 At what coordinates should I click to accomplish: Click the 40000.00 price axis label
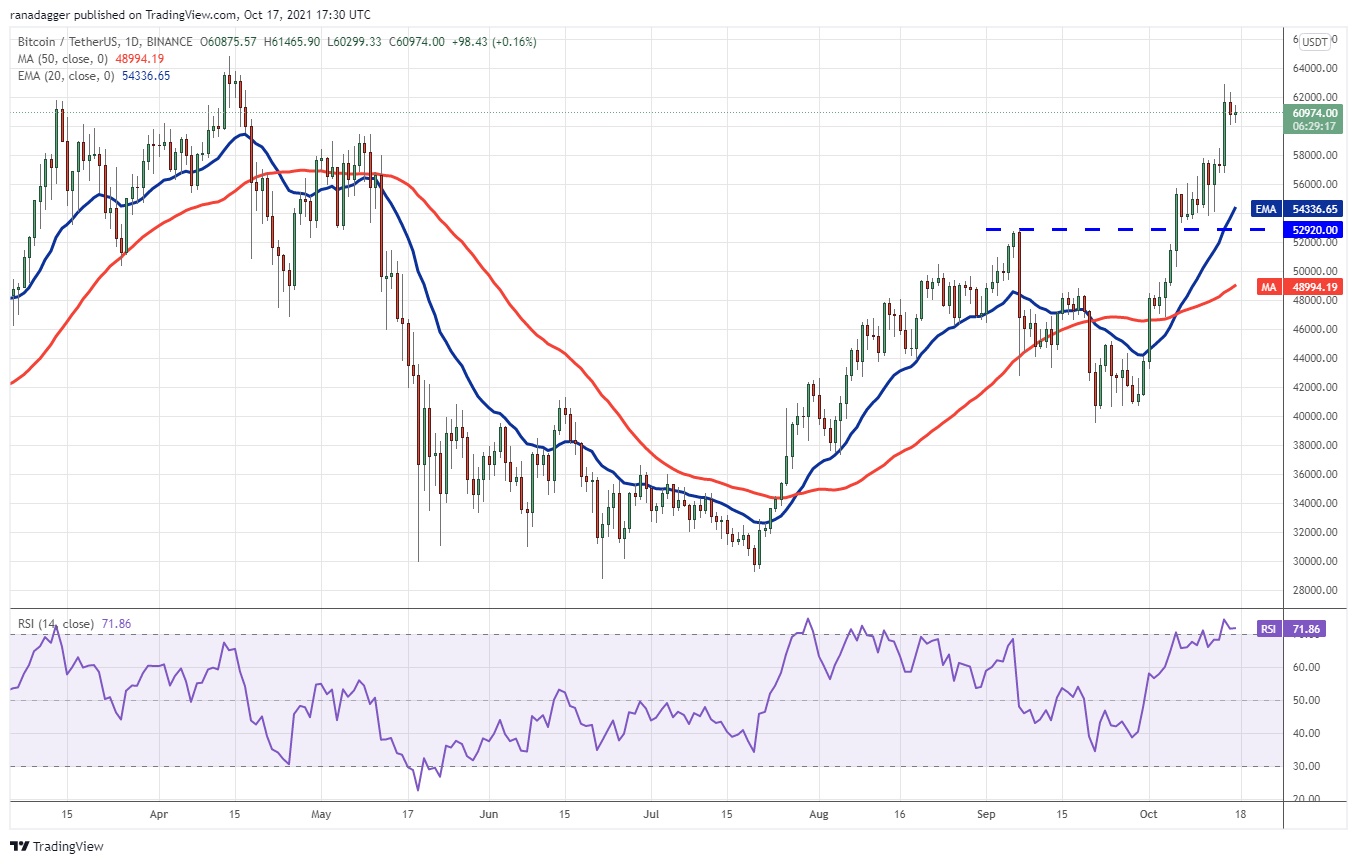[x=1314, y=416]
